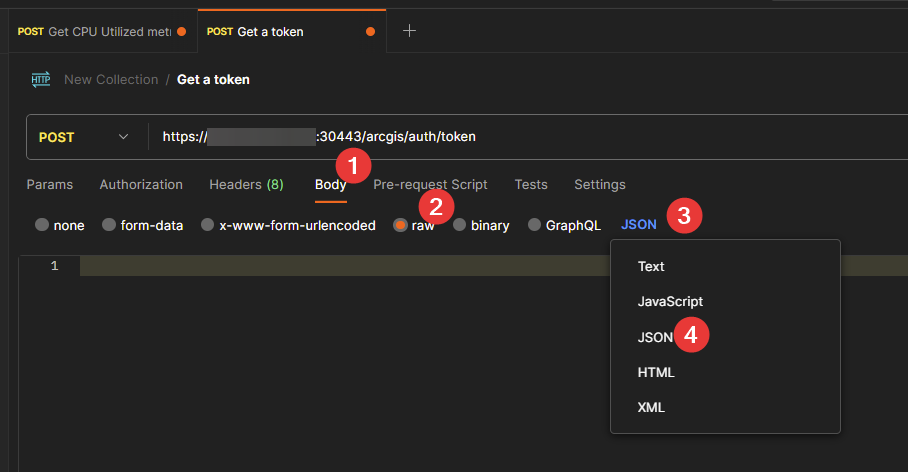
Task: Pick XML from the format list
Action: pos(651,407)
